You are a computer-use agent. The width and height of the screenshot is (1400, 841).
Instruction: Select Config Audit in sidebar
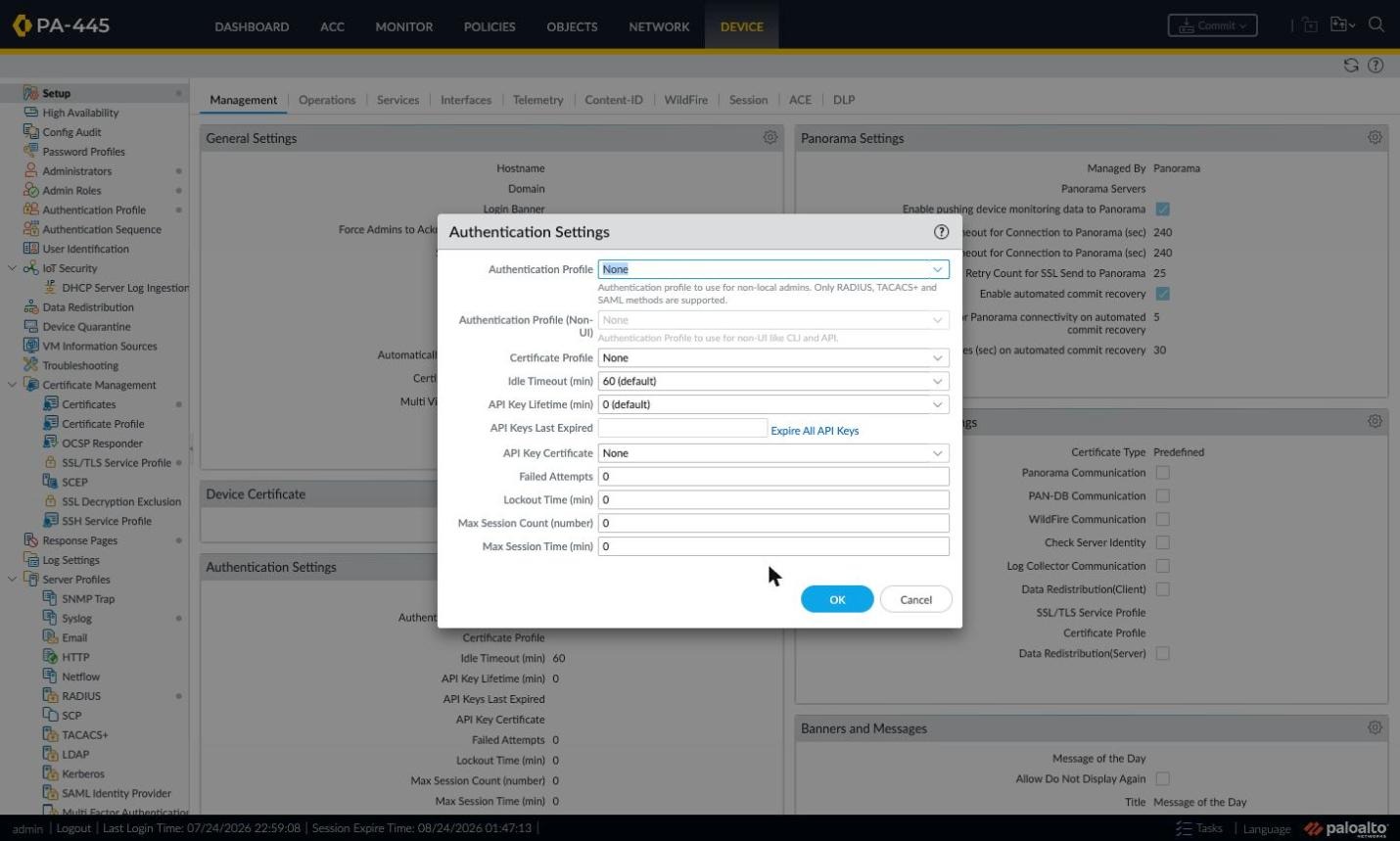coord(71,132)
